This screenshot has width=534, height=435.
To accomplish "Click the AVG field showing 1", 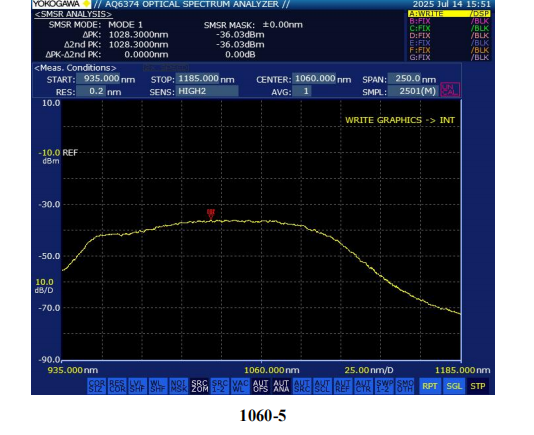I will pos(302,91).
